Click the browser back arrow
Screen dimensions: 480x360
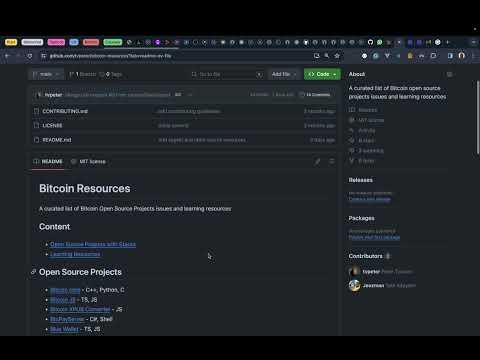pyautogui.click(x=7, y=56)
